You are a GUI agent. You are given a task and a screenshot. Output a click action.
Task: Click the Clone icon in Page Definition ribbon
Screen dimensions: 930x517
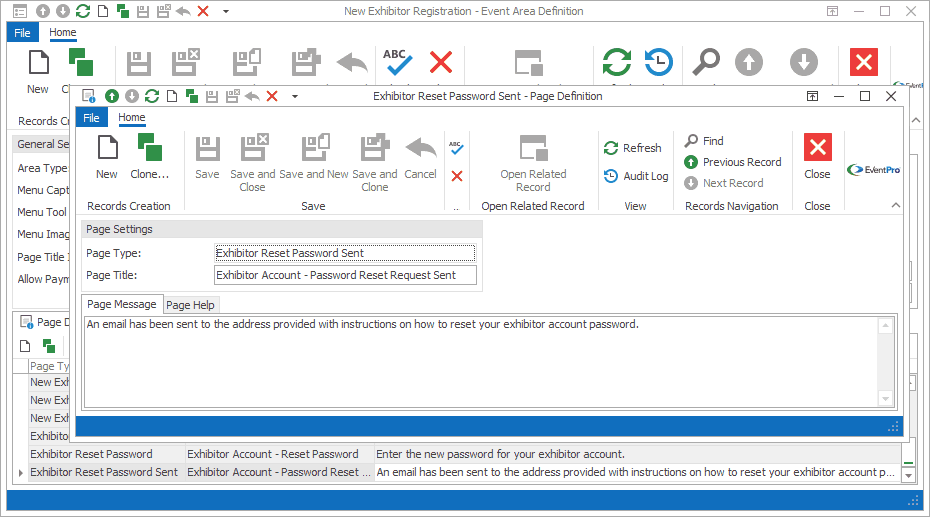(x=149, y=147)
